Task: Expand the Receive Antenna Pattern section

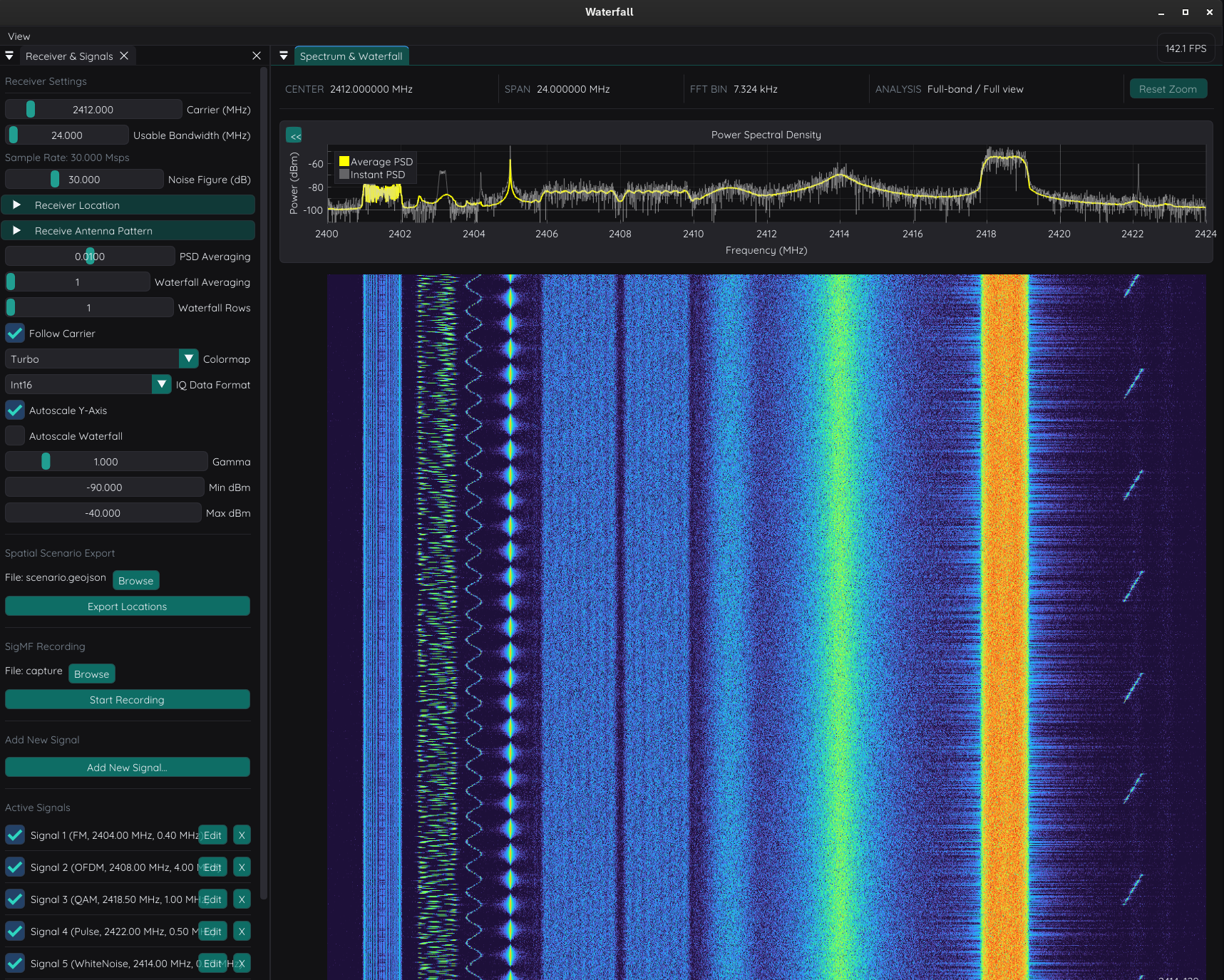Action: click(128, 231)
